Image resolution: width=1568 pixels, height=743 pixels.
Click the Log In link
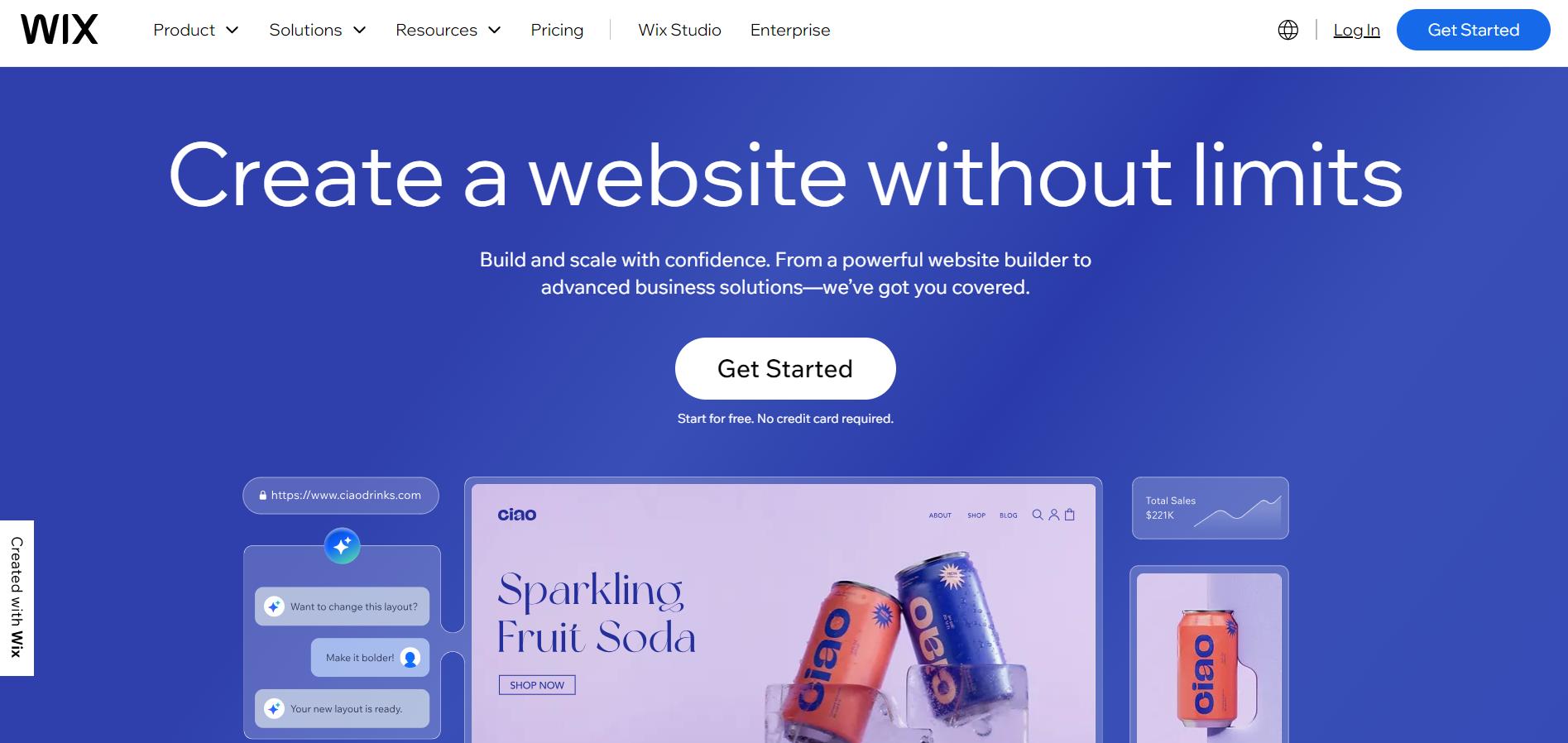tap(1356, 30)
